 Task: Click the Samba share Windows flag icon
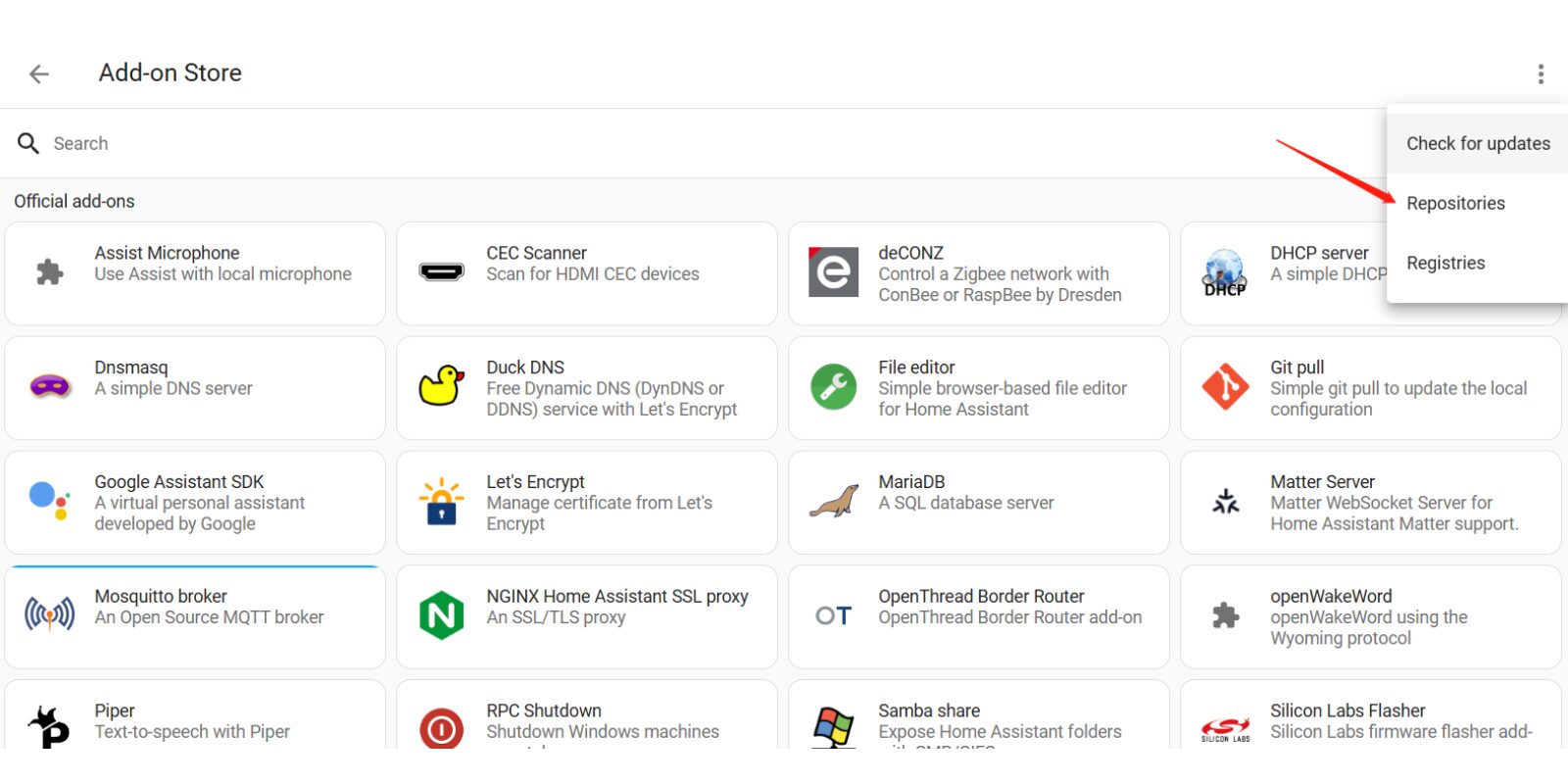pyautogui.click(x=833, y=727)
